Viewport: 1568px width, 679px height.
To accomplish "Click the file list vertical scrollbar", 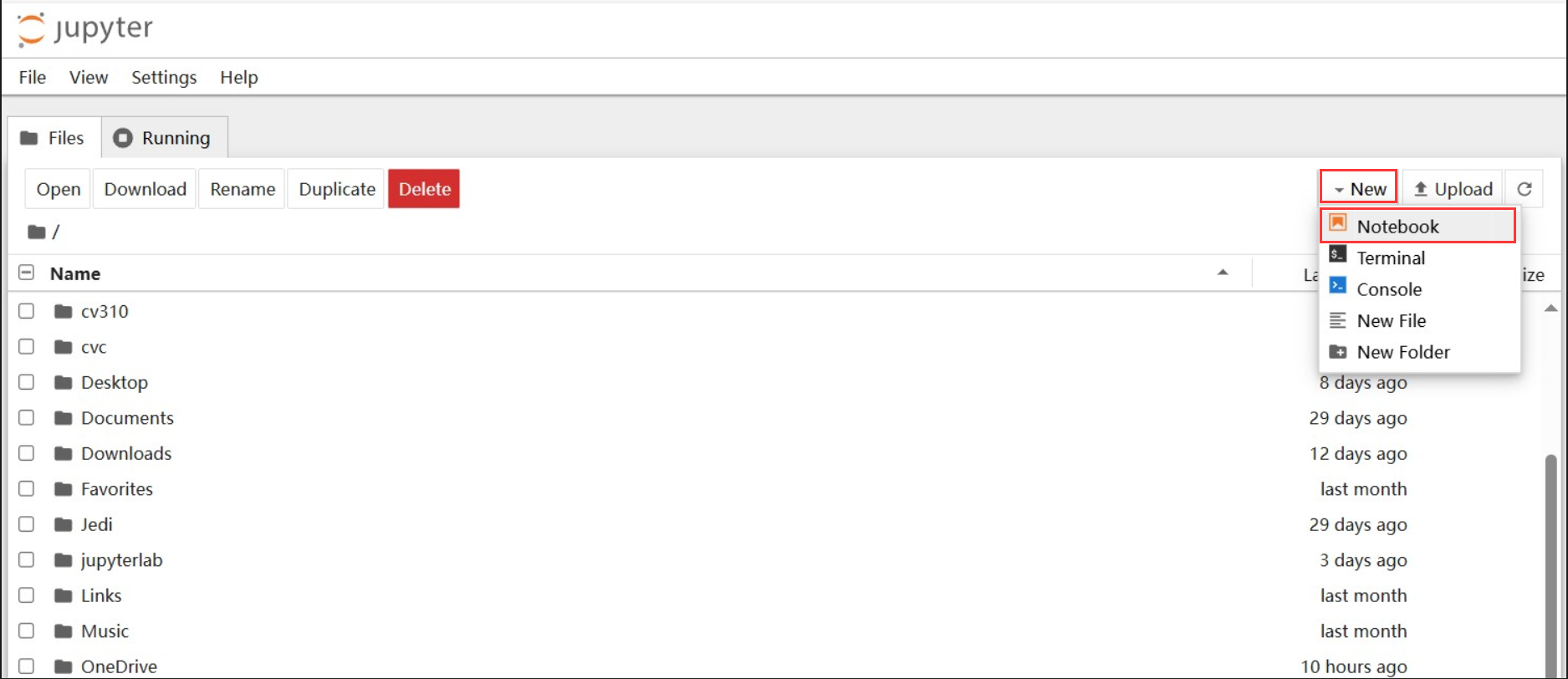I will click(x=1550, y=544).
